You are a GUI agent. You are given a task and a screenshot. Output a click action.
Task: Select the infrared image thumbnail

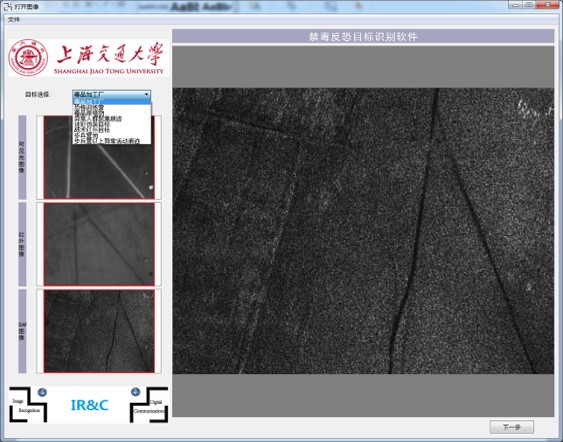pos(99,245)
